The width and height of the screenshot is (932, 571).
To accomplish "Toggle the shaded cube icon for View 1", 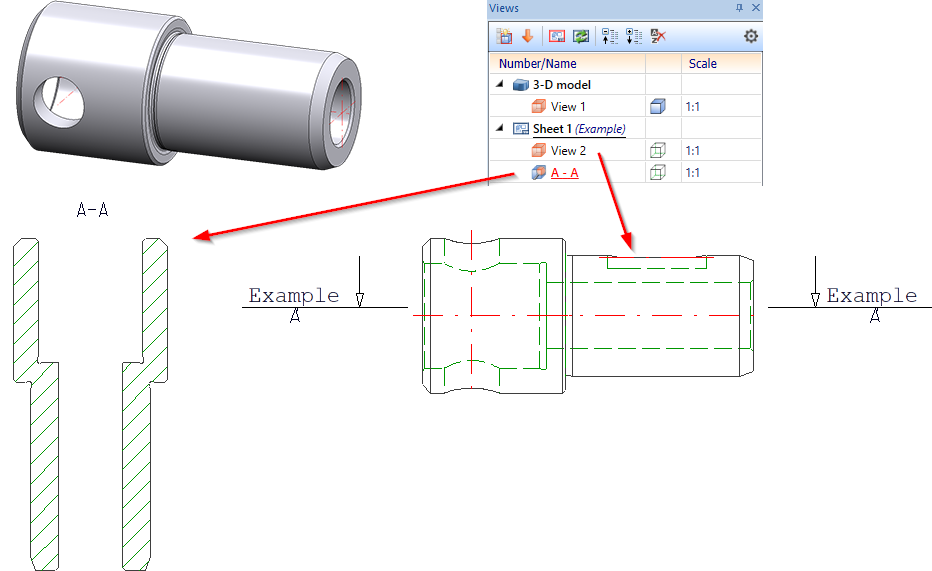I will pyautogui.click(x=657, y=106).
